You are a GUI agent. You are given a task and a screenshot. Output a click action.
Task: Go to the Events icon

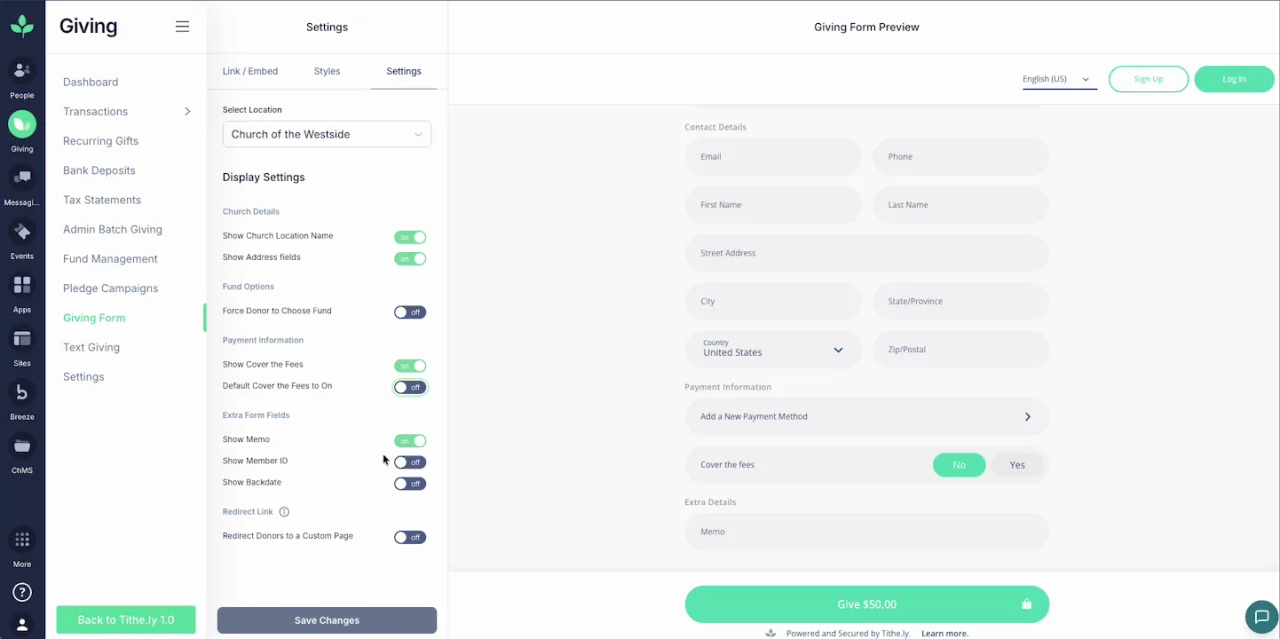coord(22,232)
